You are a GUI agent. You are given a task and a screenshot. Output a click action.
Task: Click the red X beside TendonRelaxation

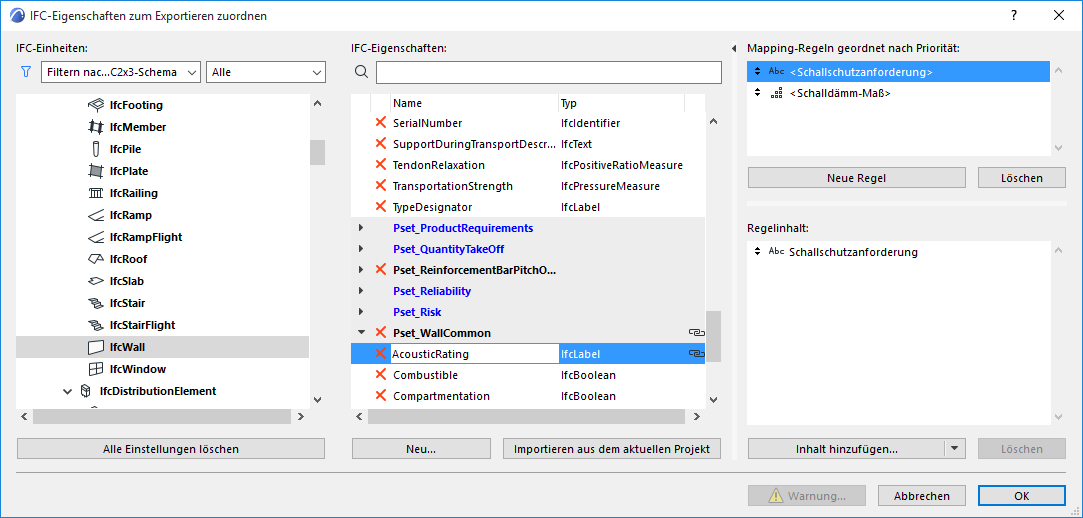coord(381,165)
